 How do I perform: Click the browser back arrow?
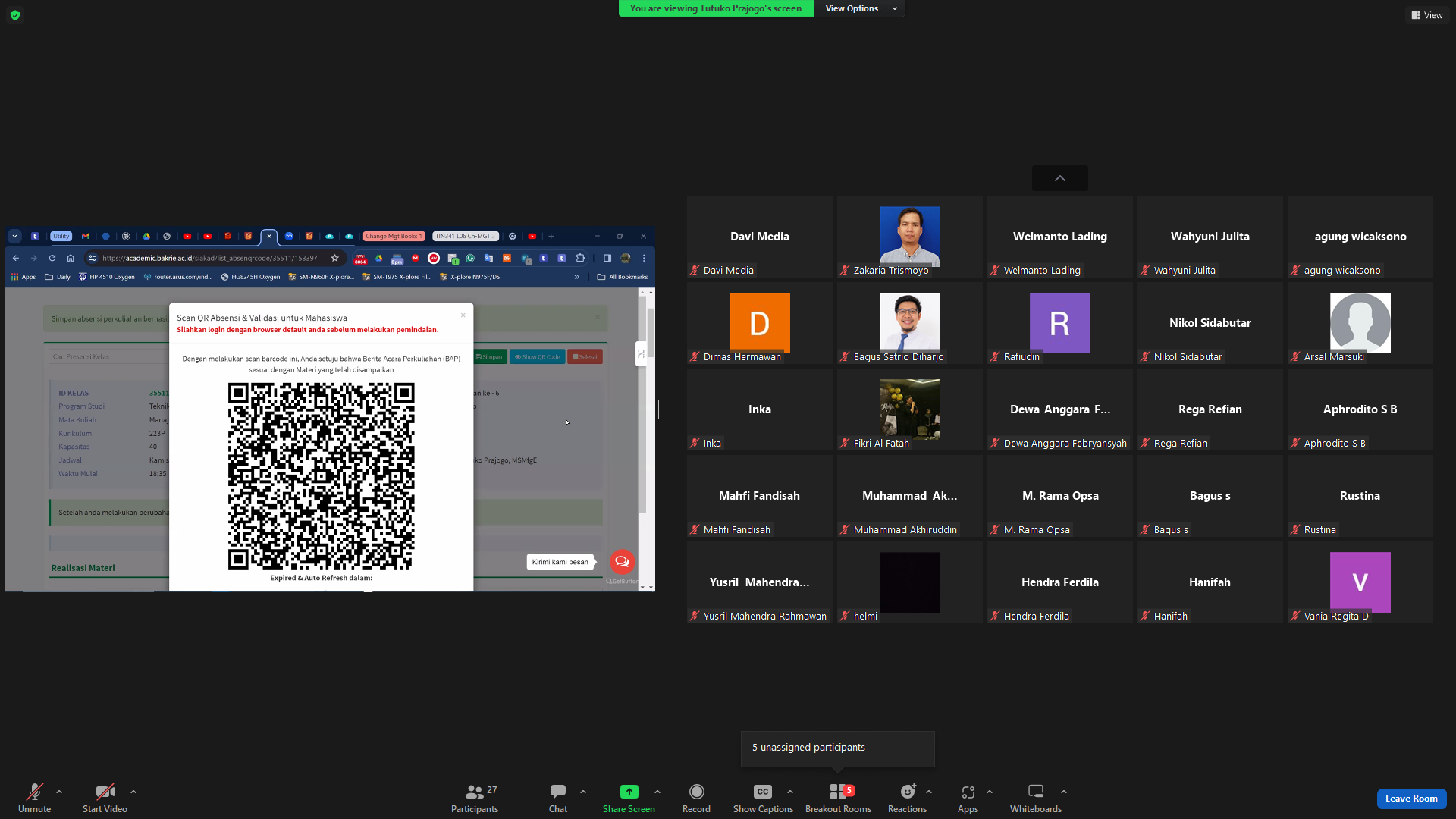coord(16,258)
